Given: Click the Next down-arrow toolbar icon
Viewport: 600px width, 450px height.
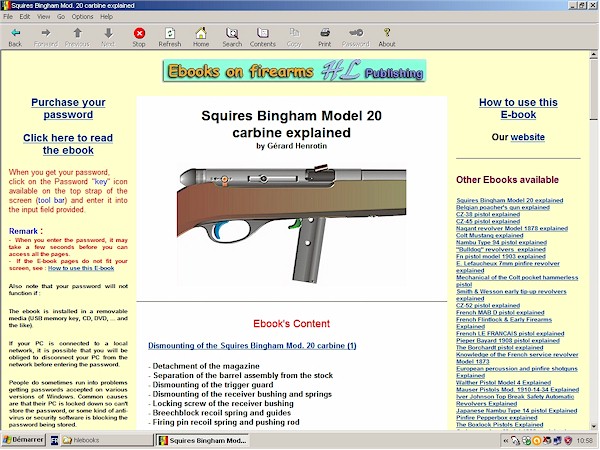Looking at the screenshot, I should [x=108, y=33].
